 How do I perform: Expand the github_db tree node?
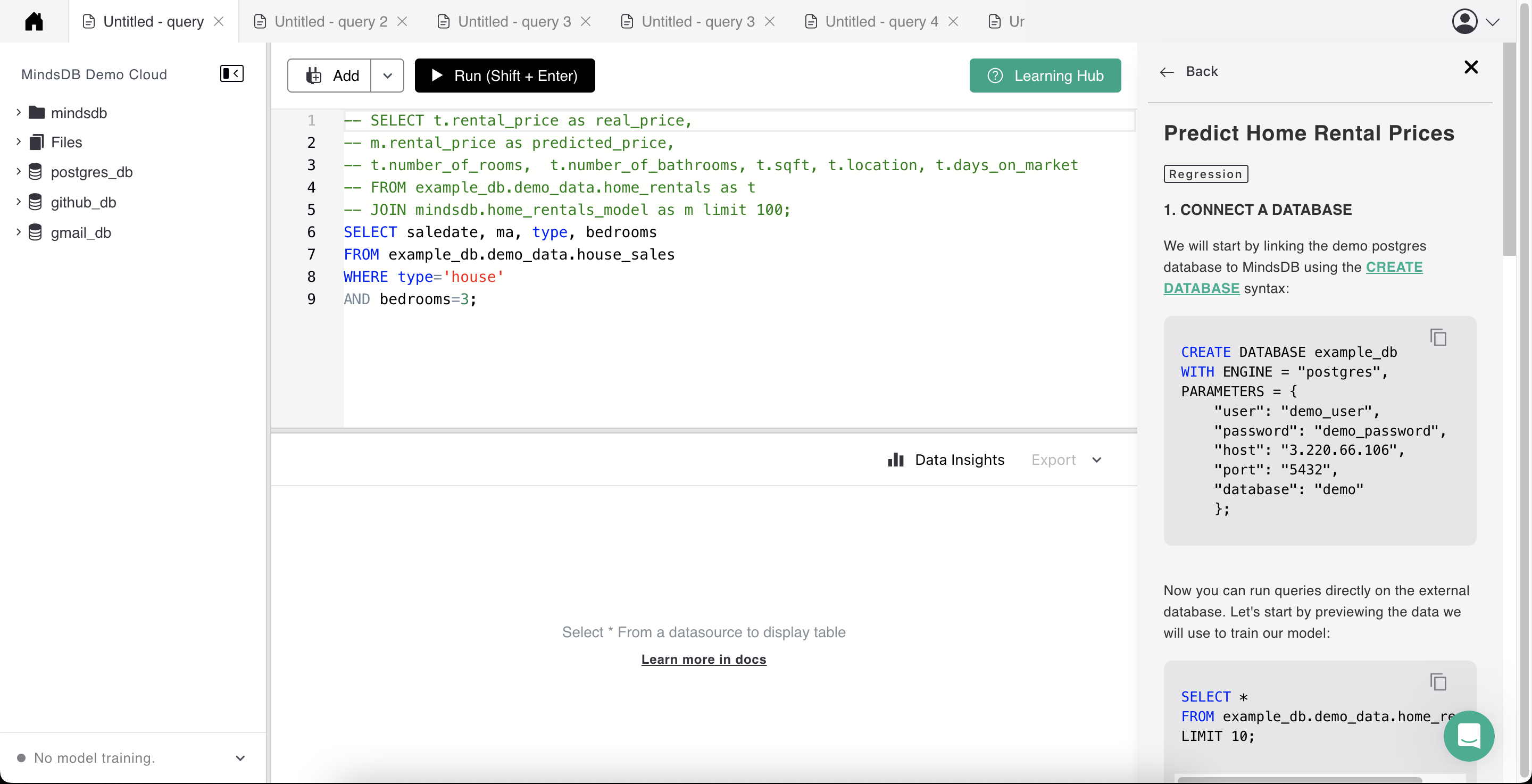click(x=19, y=202)
